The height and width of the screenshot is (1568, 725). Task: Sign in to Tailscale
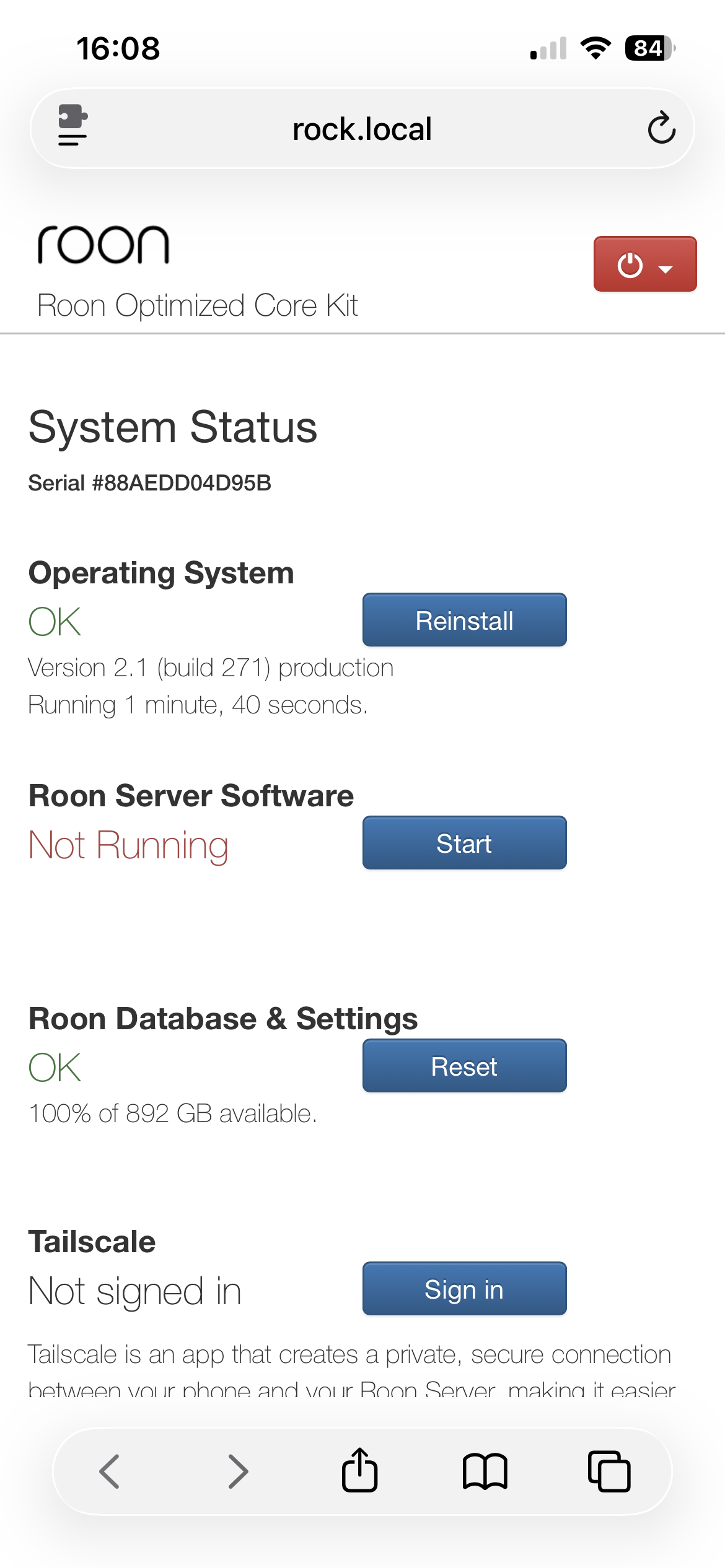click(465, 1289)
